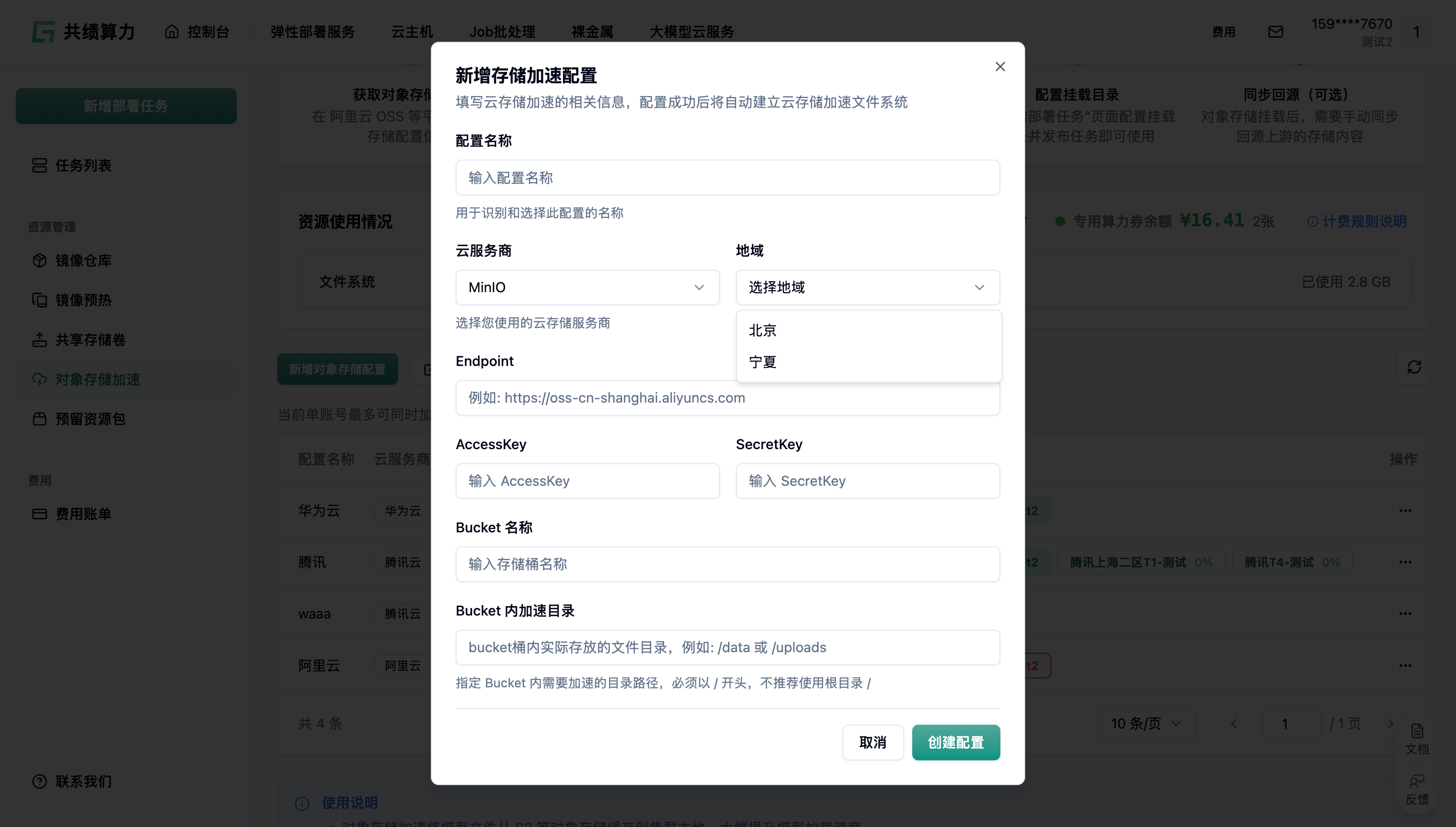Click the 创建配置 button
Viewport: 1456px width, 827px height.
tap(956, 742)
